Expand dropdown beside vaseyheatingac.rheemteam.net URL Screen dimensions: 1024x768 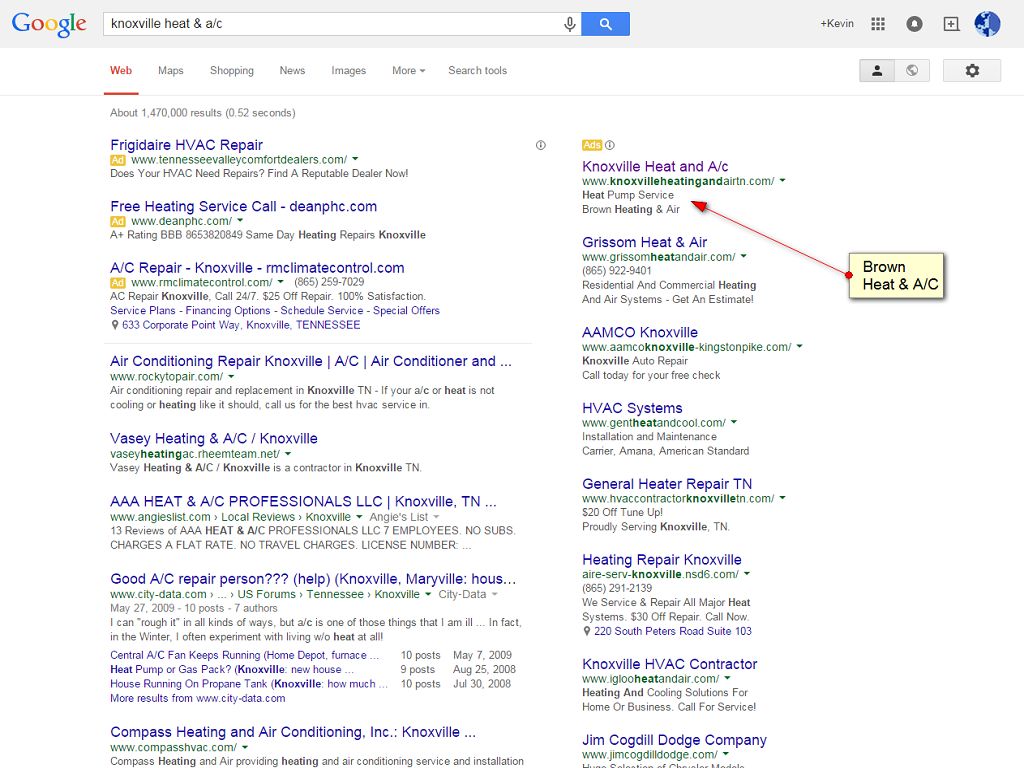click(x=288, y=453)
